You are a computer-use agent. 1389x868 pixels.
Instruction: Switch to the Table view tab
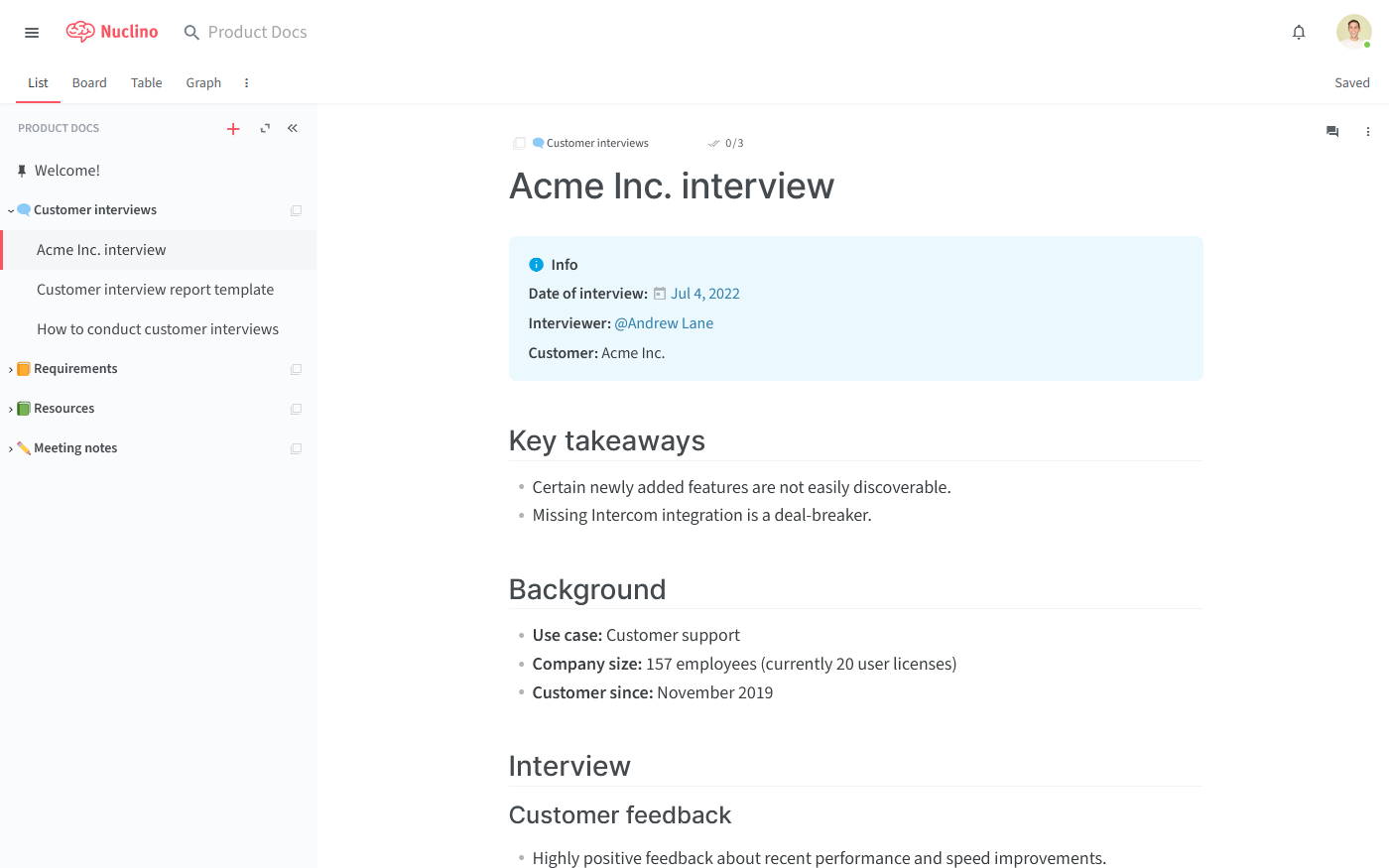pos(147,83)
